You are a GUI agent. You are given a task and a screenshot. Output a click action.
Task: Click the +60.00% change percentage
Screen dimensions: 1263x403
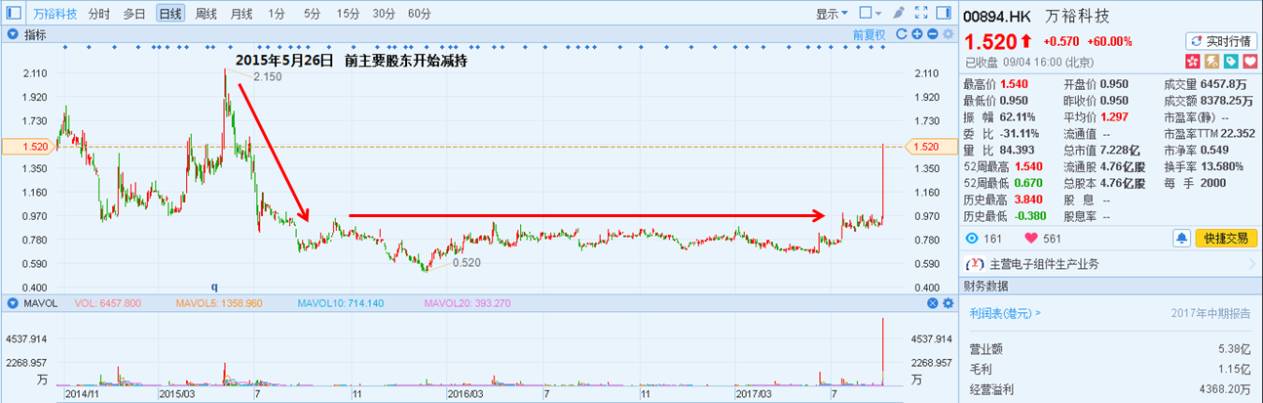1109,41
